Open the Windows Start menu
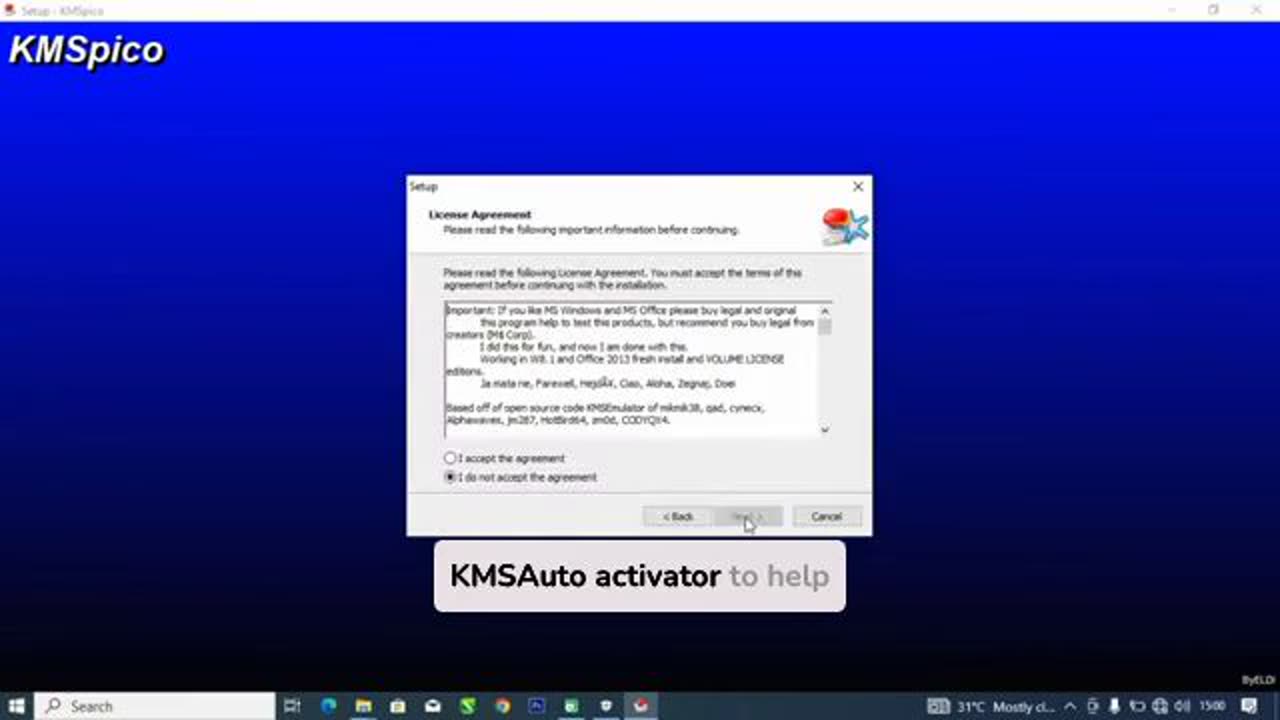 coord(16,706)
